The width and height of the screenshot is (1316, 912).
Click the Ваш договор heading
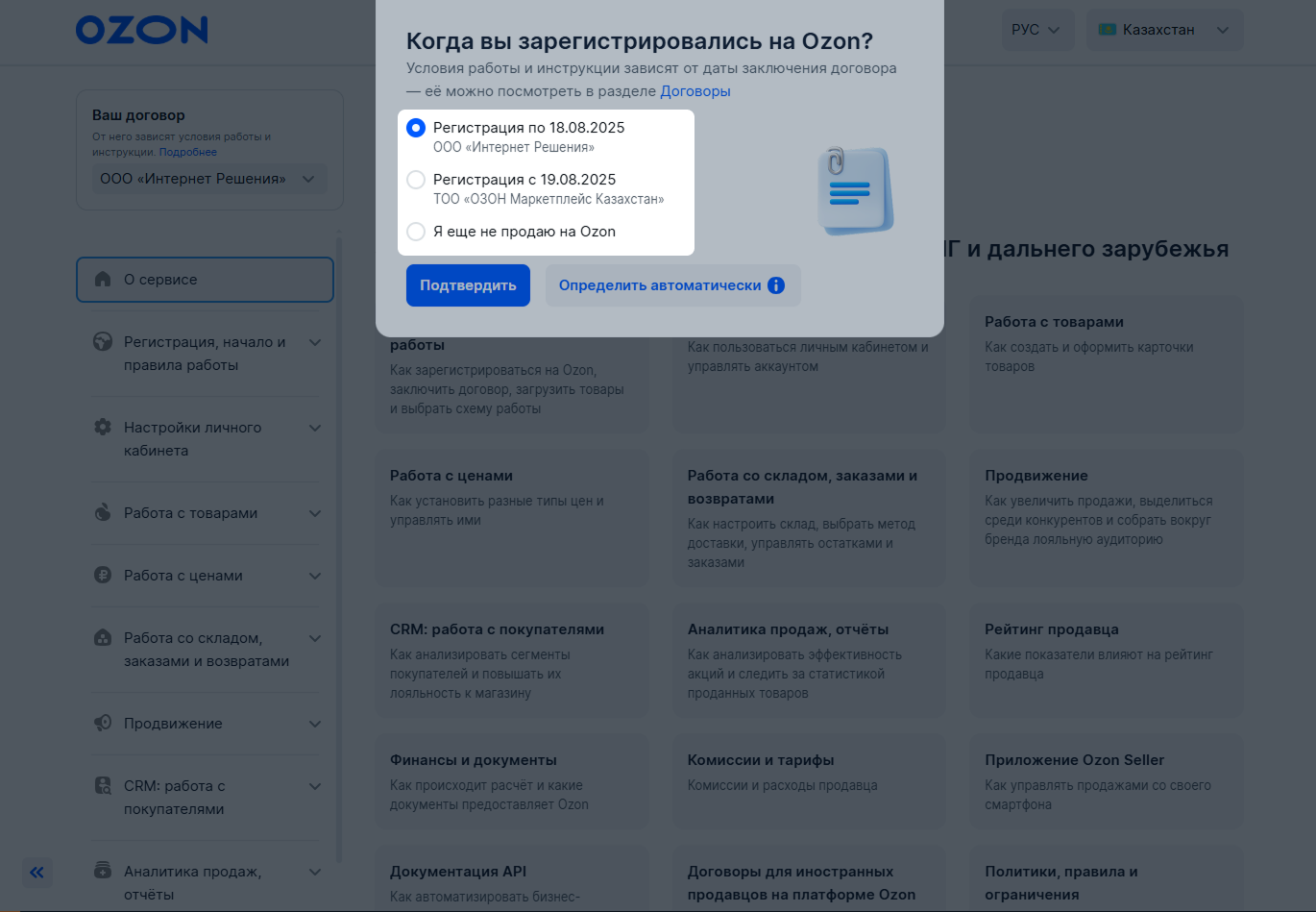(138, 115)
